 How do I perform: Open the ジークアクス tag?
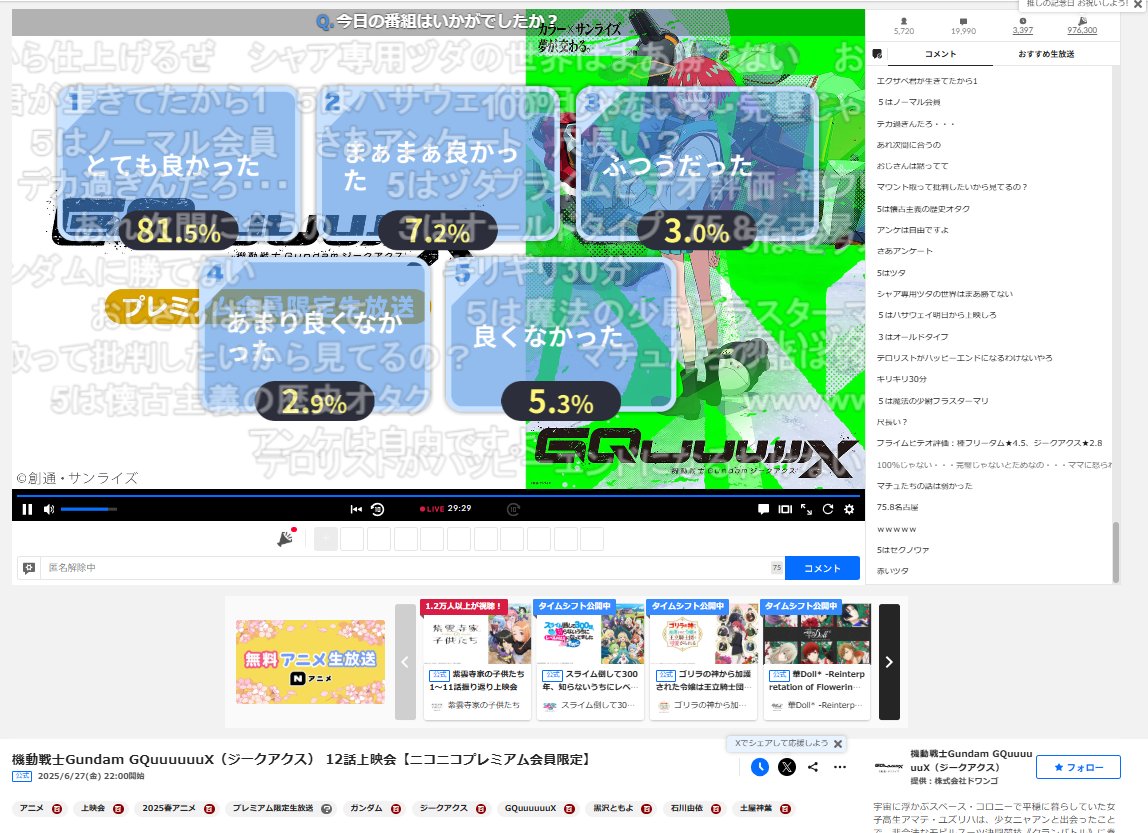443,808
